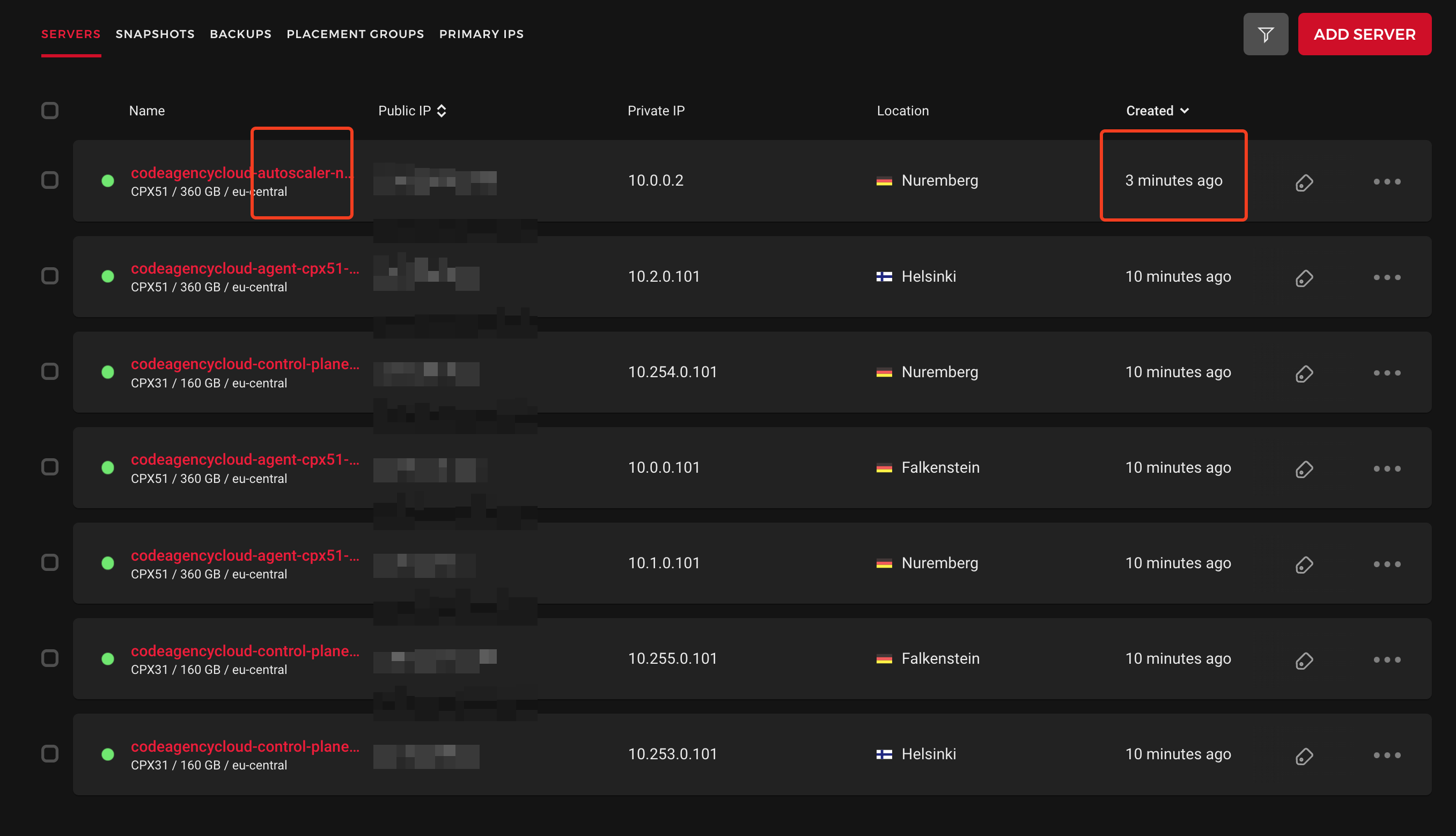Open the filter icon near Add Server
Image resolution: width=1456 pixels, height=836 pixels.
[1266, 34]
